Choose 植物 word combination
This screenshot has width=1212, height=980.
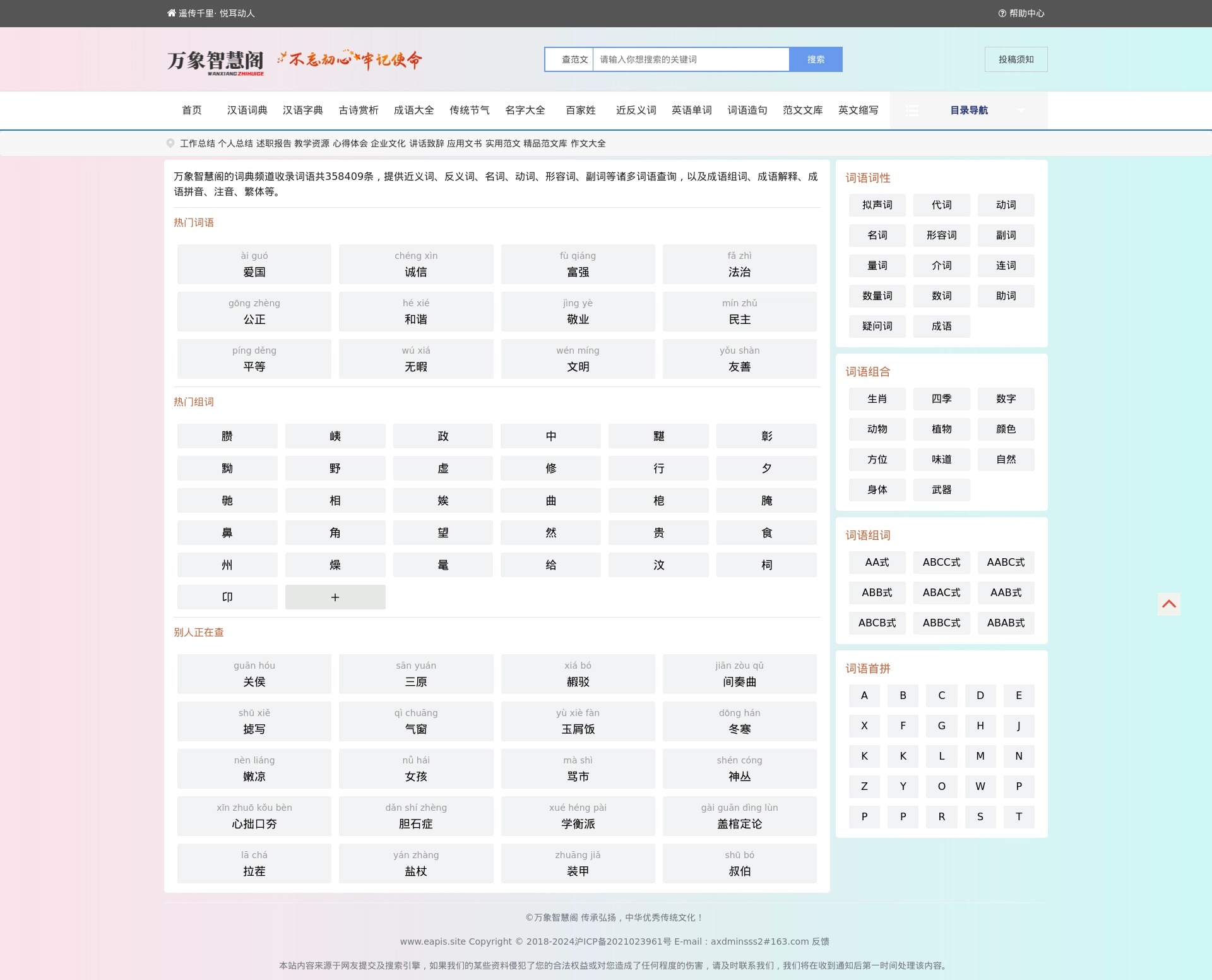[942, 429]
